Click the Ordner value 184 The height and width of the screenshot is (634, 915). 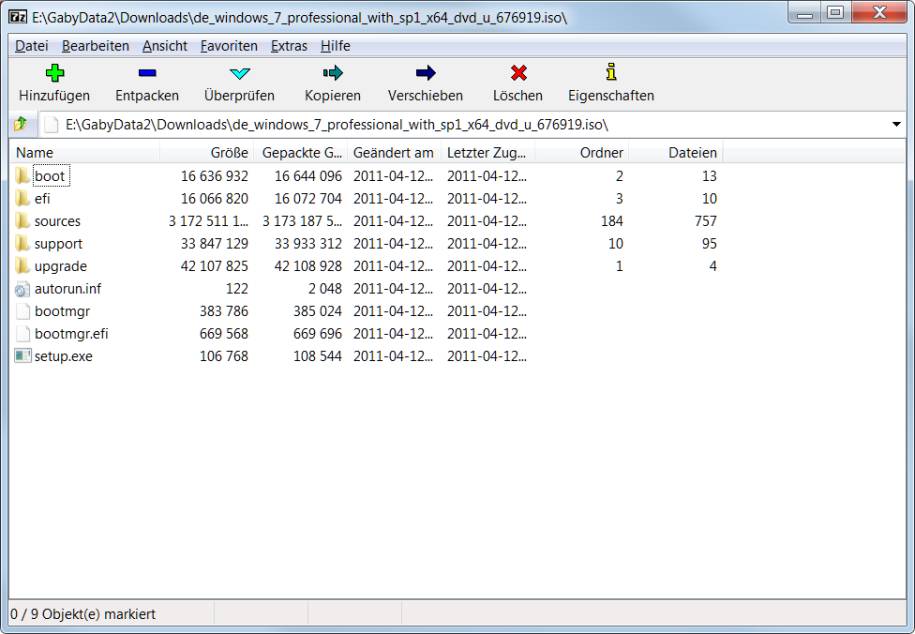coord(612,221)
